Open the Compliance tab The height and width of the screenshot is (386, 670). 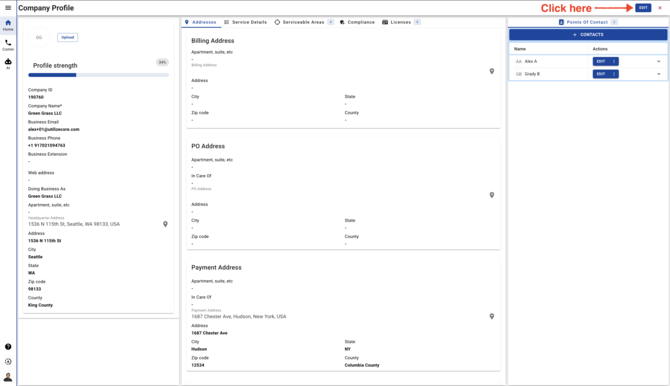(x=357, y=22)
